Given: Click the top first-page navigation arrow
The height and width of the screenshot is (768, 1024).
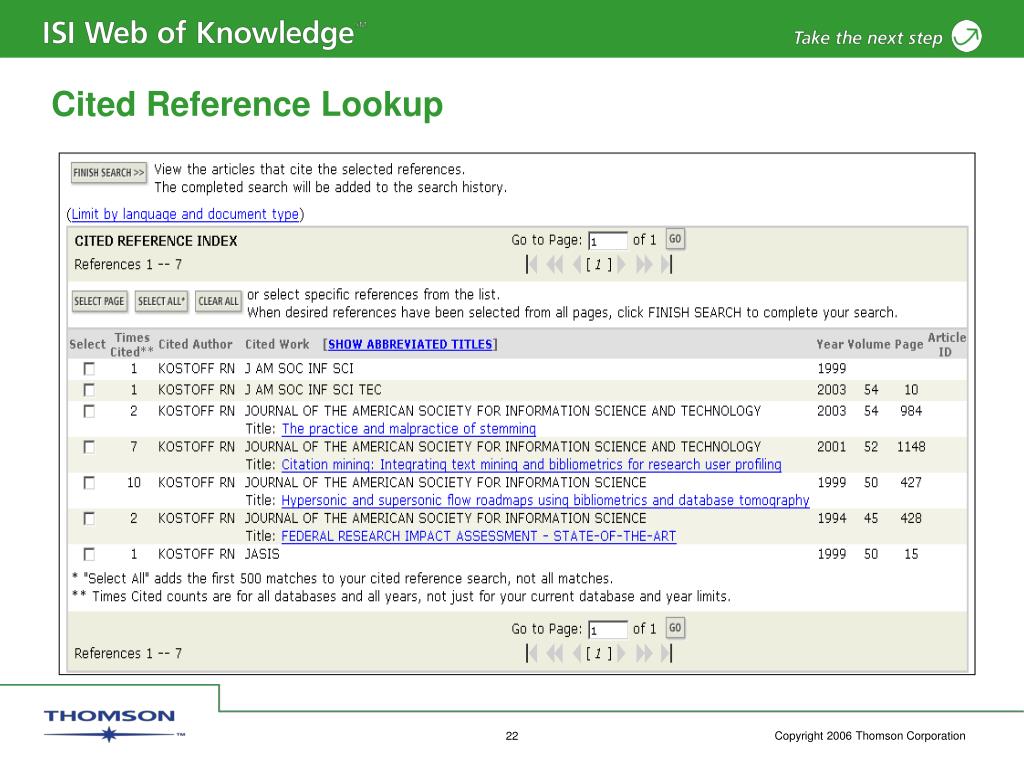Looking at the screenshot, I should pyautogui.click(x=532, y=264).
